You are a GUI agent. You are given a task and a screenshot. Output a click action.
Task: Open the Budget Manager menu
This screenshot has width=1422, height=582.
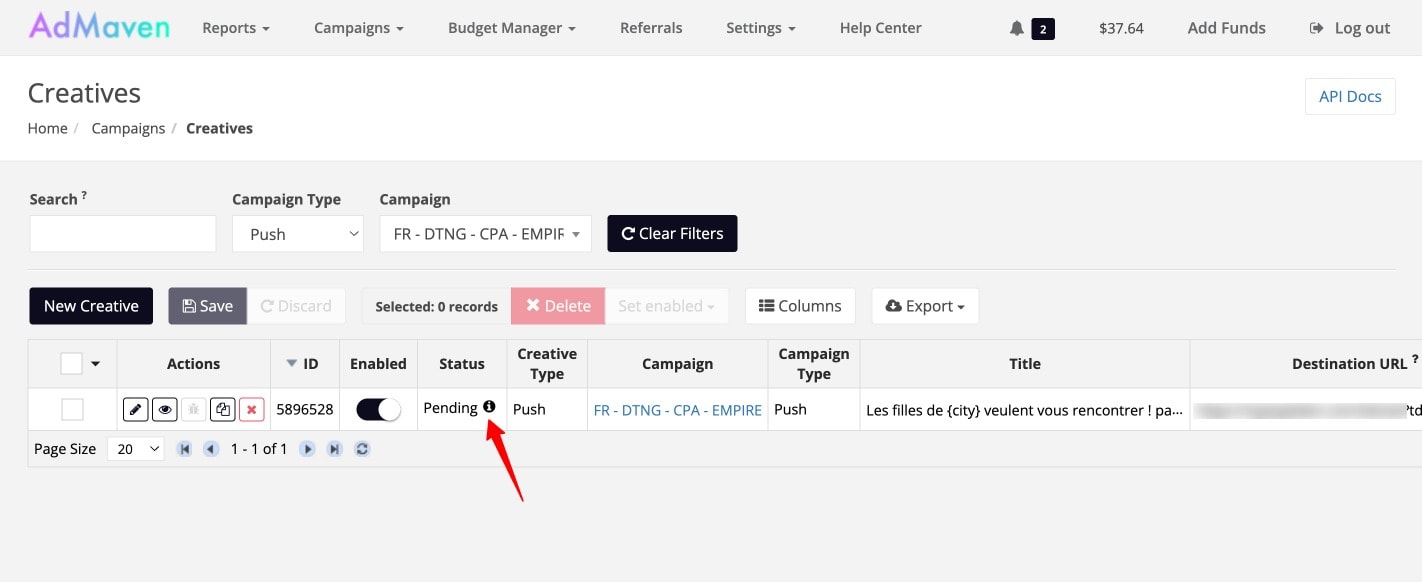coord(511,28)
